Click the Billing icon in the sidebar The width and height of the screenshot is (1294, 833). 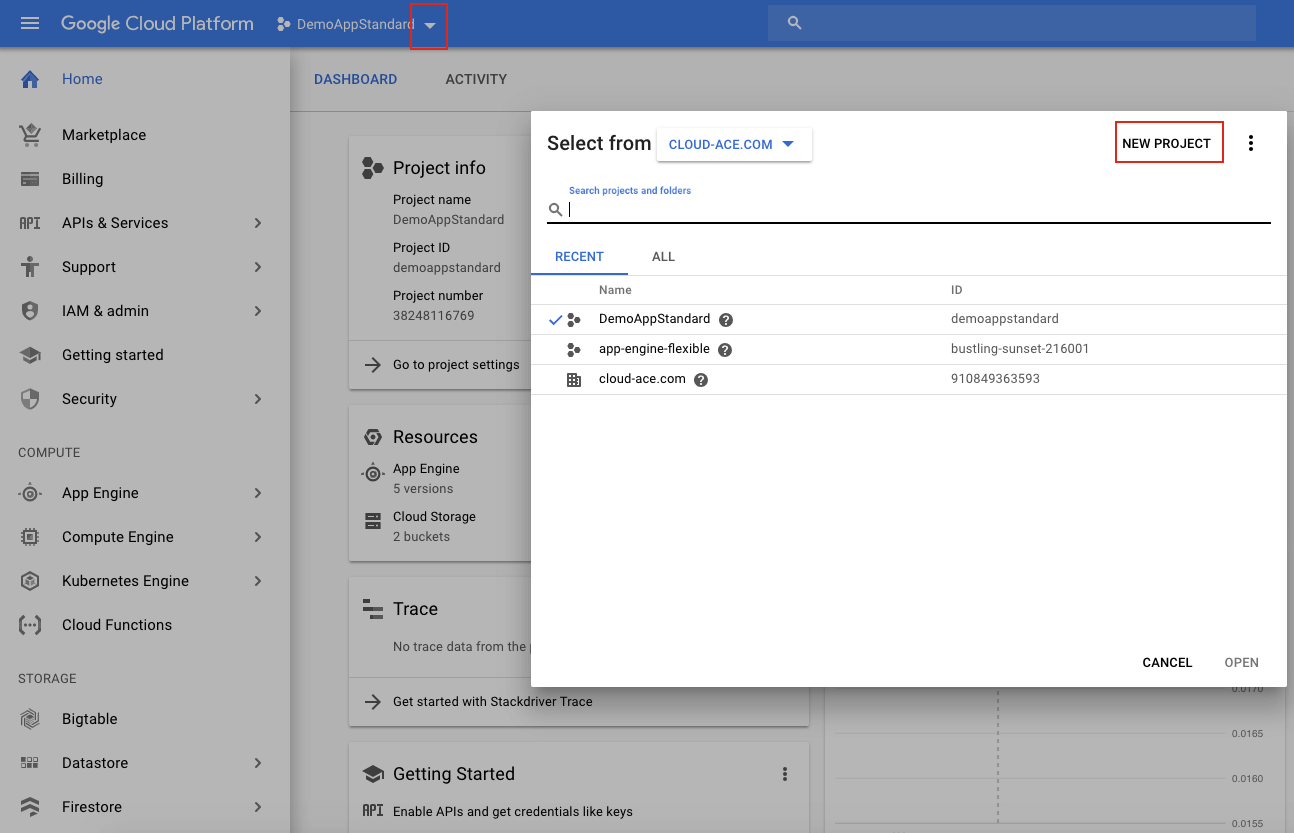[x=29, y=179]
